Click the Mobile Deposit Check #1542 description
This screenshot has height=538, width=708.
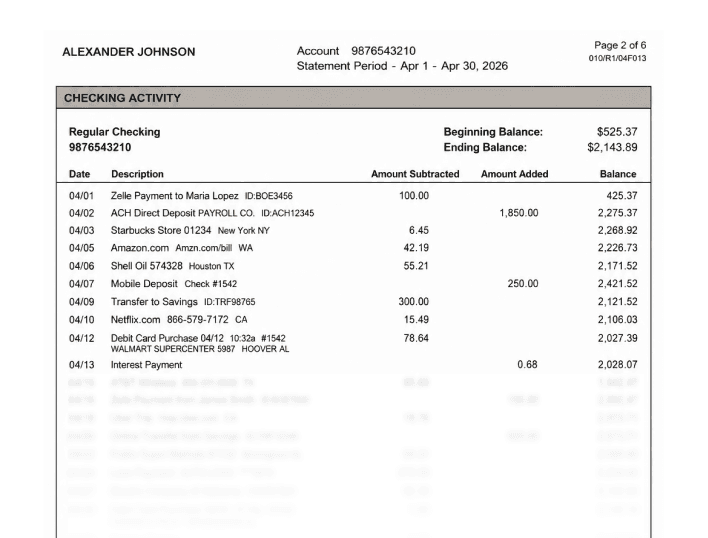(x=174, y=283)
